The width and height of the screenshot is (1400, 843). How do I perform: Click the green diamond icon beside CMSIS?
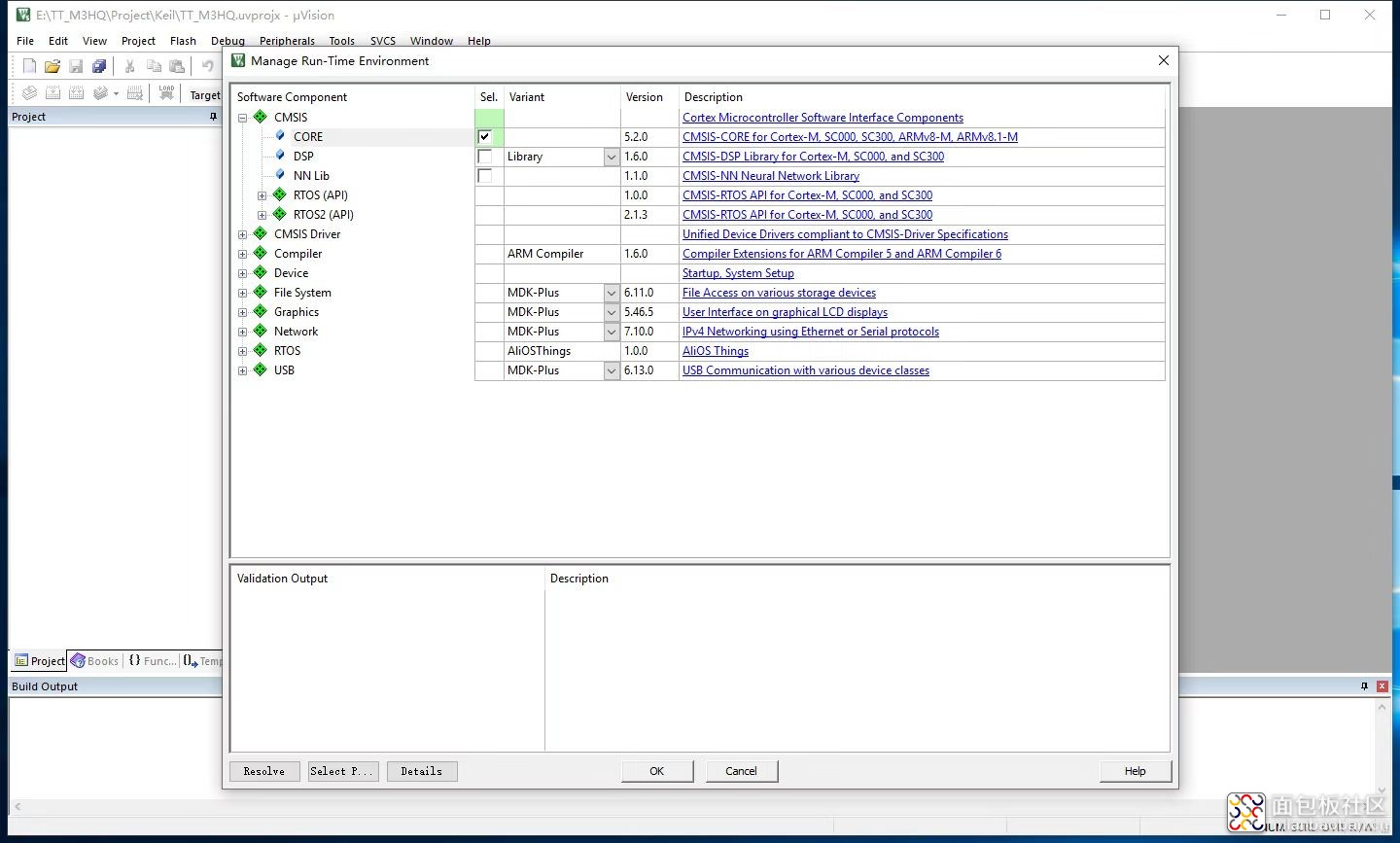[261, 117]
